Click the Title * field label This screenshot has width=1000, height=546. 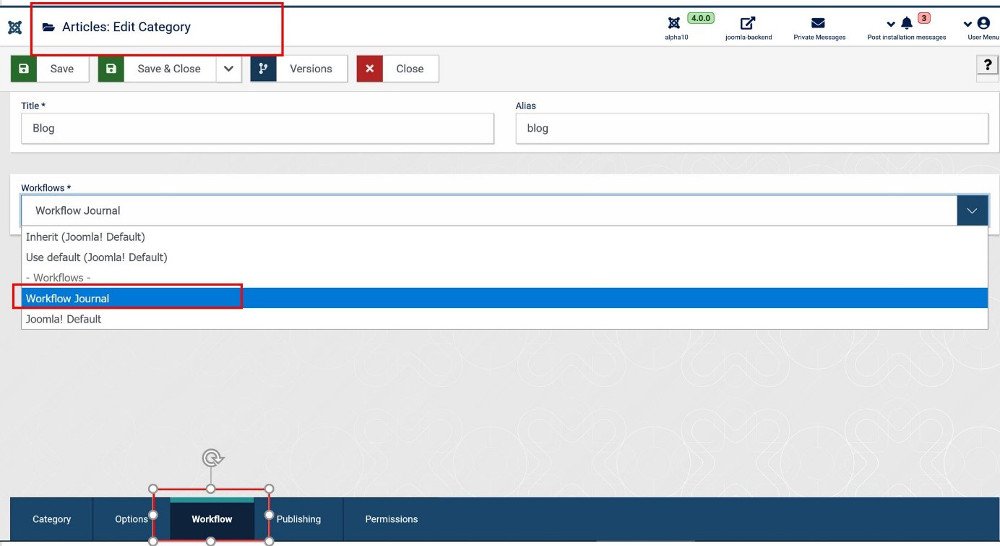[x=33, y=105]
